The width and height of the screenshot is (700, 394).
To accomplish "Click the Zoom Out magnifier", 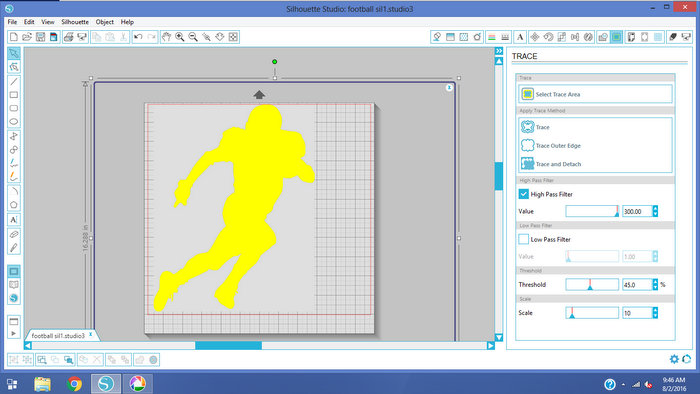I will [x=193, y=37].
